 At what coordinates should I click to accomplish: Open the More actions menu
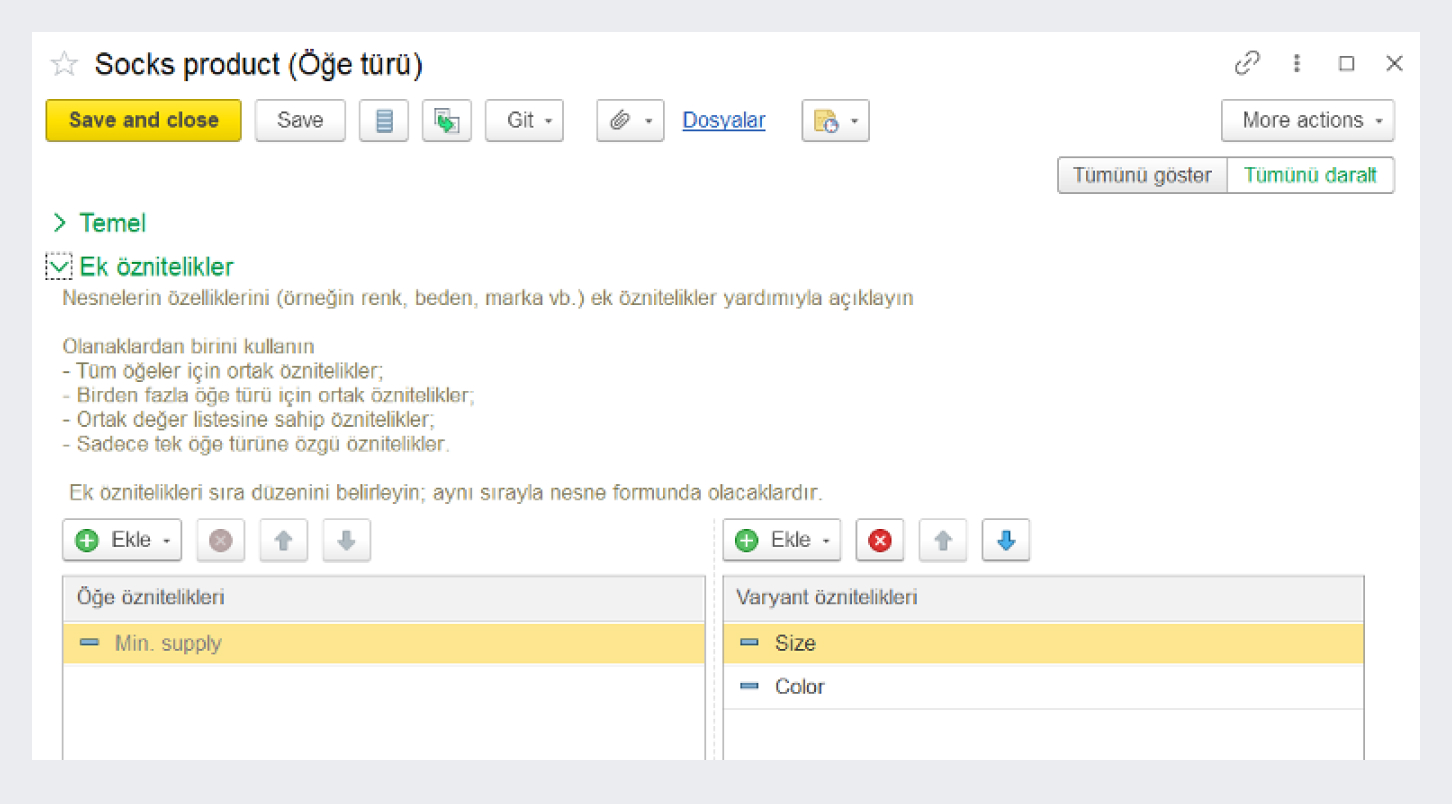(1307, 121)
